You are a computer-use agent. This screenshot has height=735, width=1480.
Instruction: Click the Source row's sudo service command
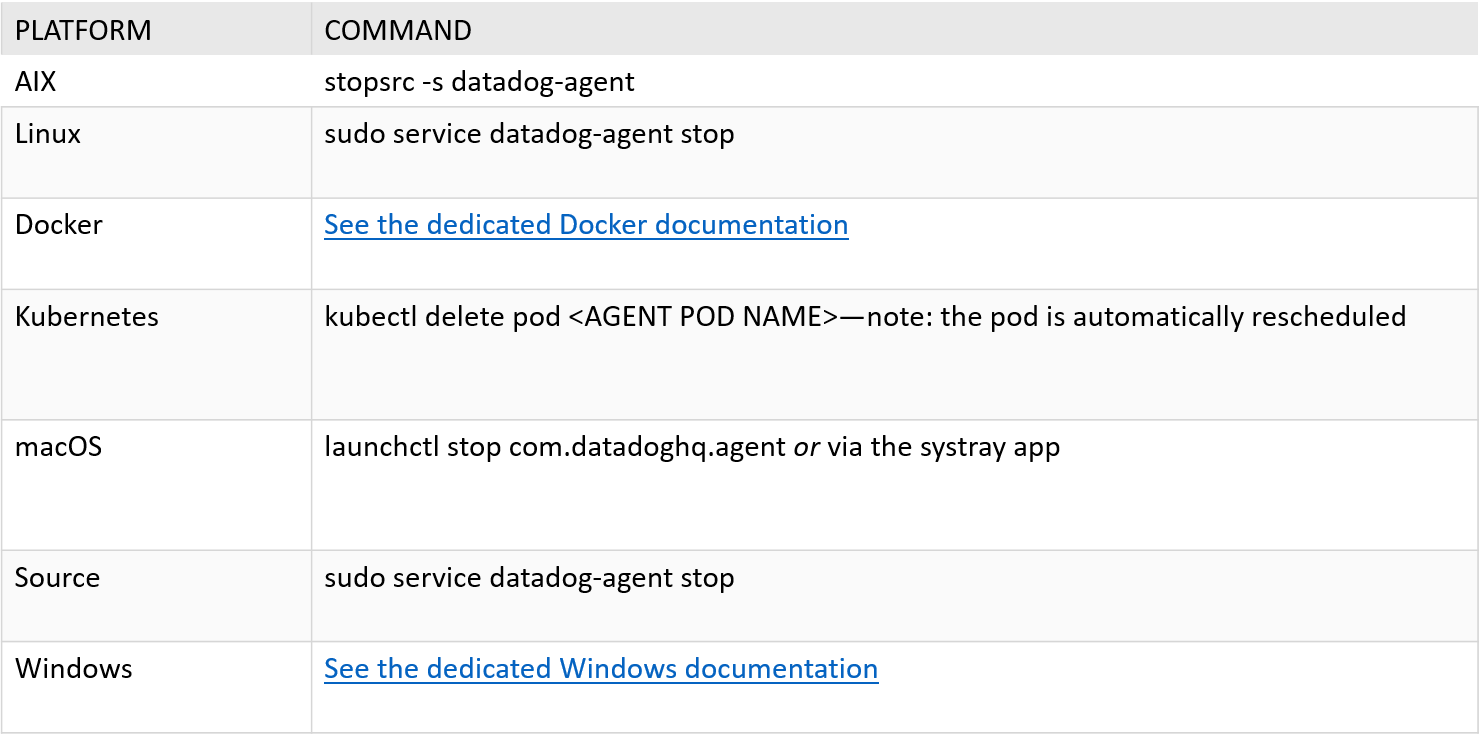point(529,578)
